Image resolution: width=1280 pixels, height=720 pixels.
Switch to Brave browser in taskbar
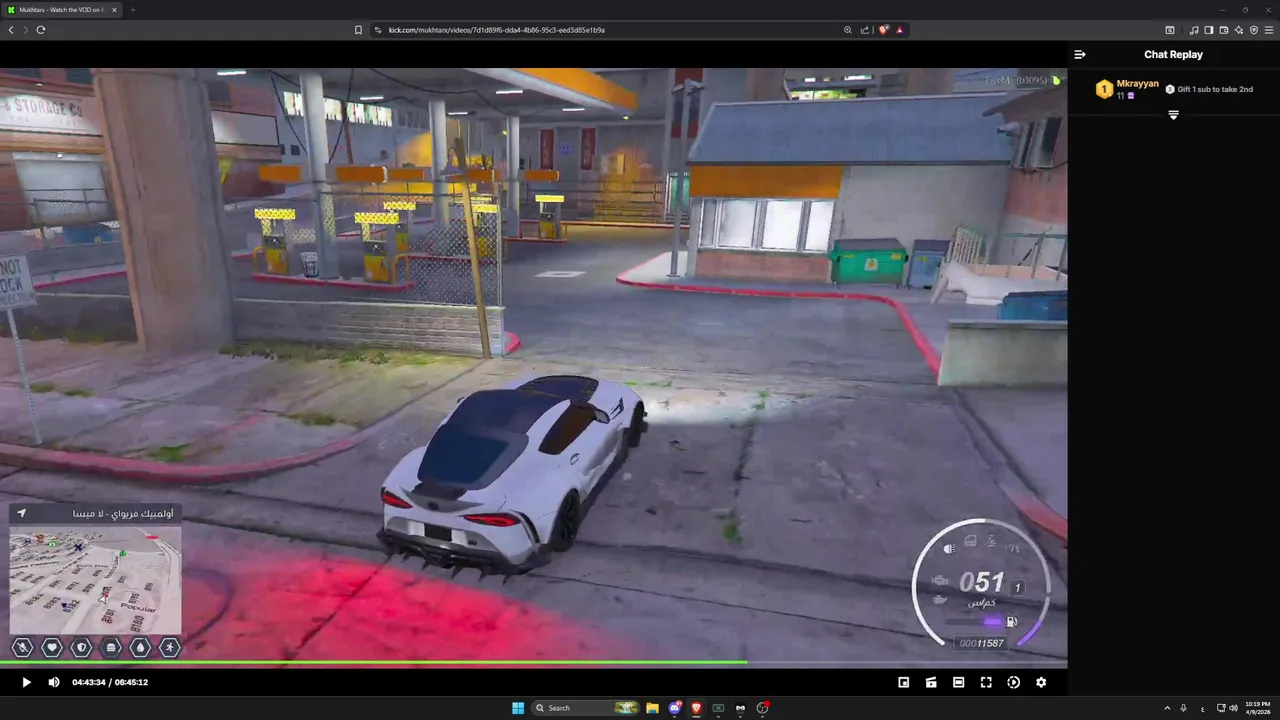(x=696, y=708)
